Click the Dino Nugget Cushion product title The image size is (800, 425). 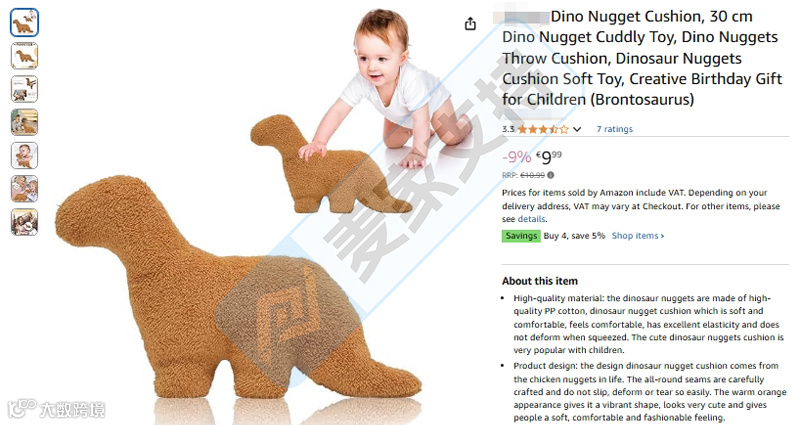[640, 58]
